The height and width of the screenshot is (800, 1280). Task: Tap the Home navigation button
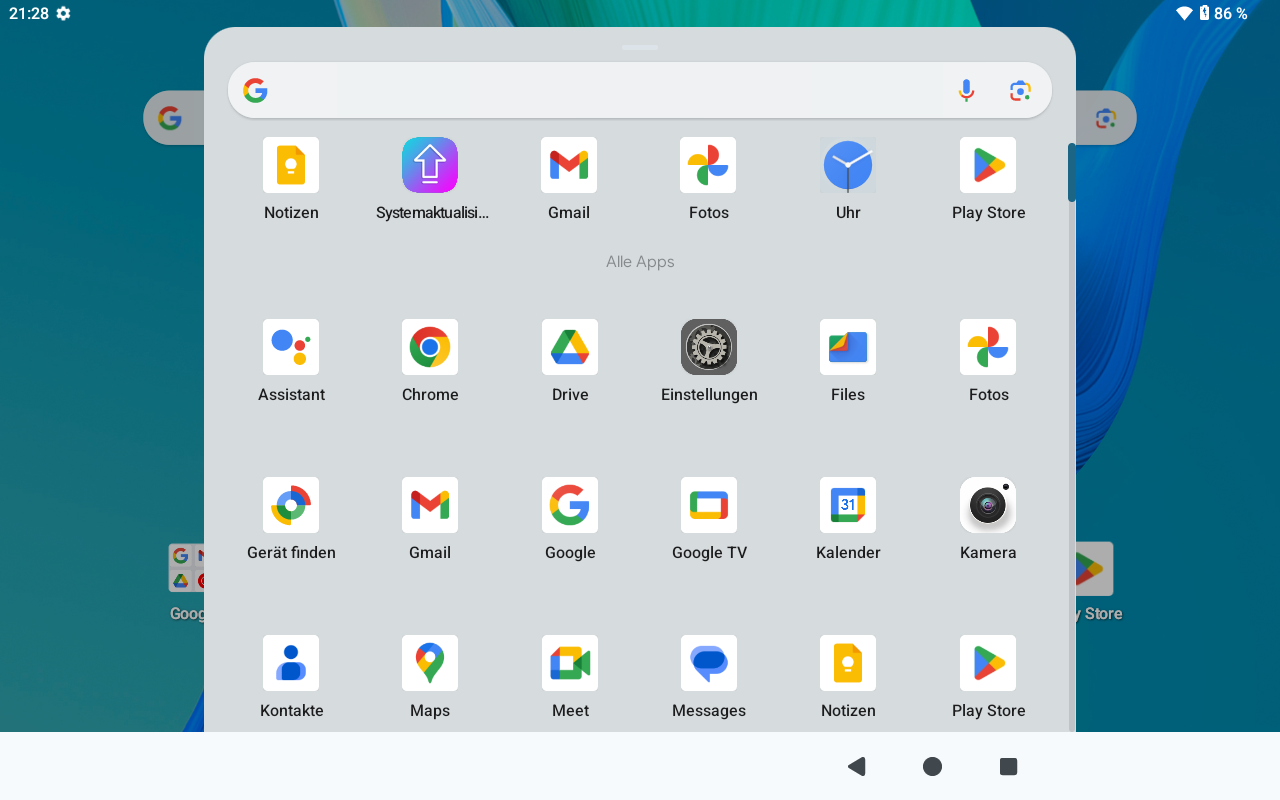[932, 766]
